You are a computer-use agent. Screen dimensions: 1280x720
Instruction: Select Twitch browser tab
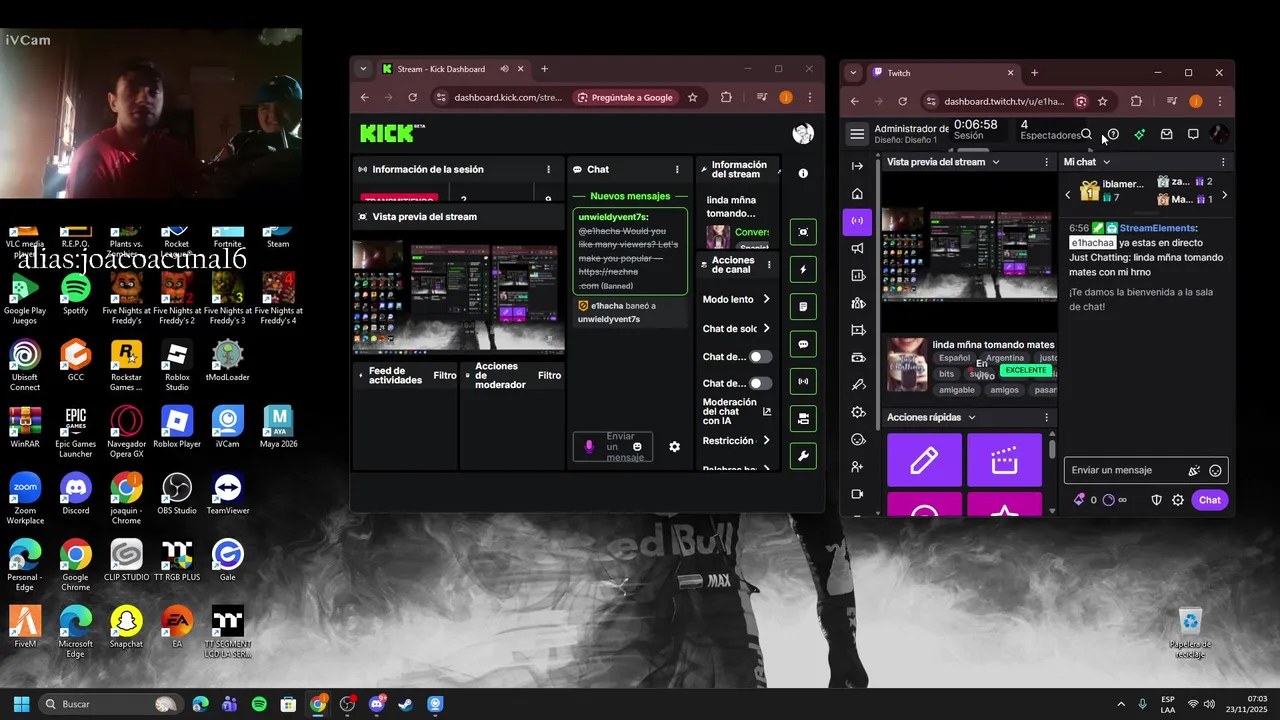pos(942,73)
